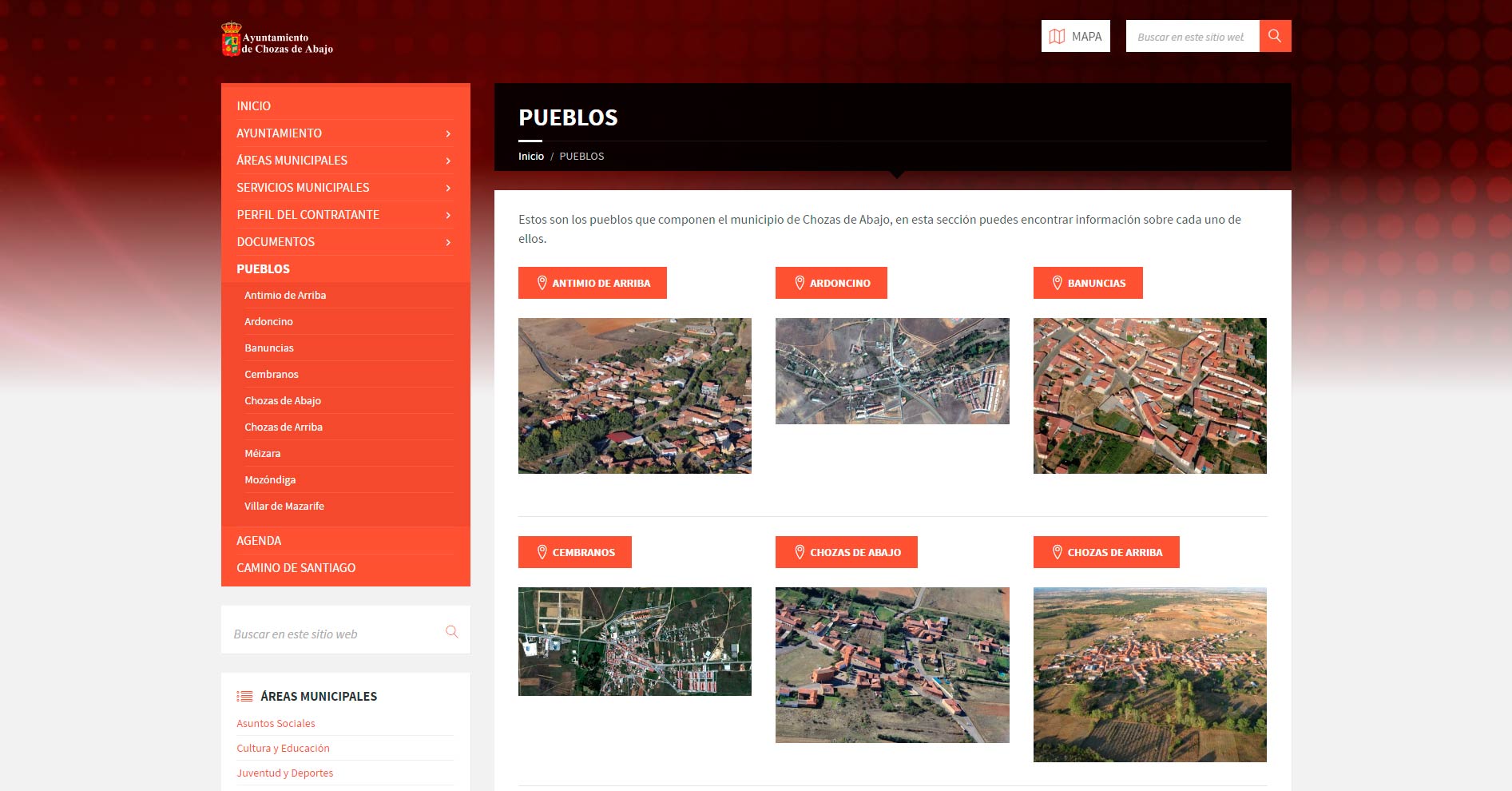The image size is (1512, 791).
Task: Open CAMINO DE SANTIAGO menu item
Action: (296, 568)
